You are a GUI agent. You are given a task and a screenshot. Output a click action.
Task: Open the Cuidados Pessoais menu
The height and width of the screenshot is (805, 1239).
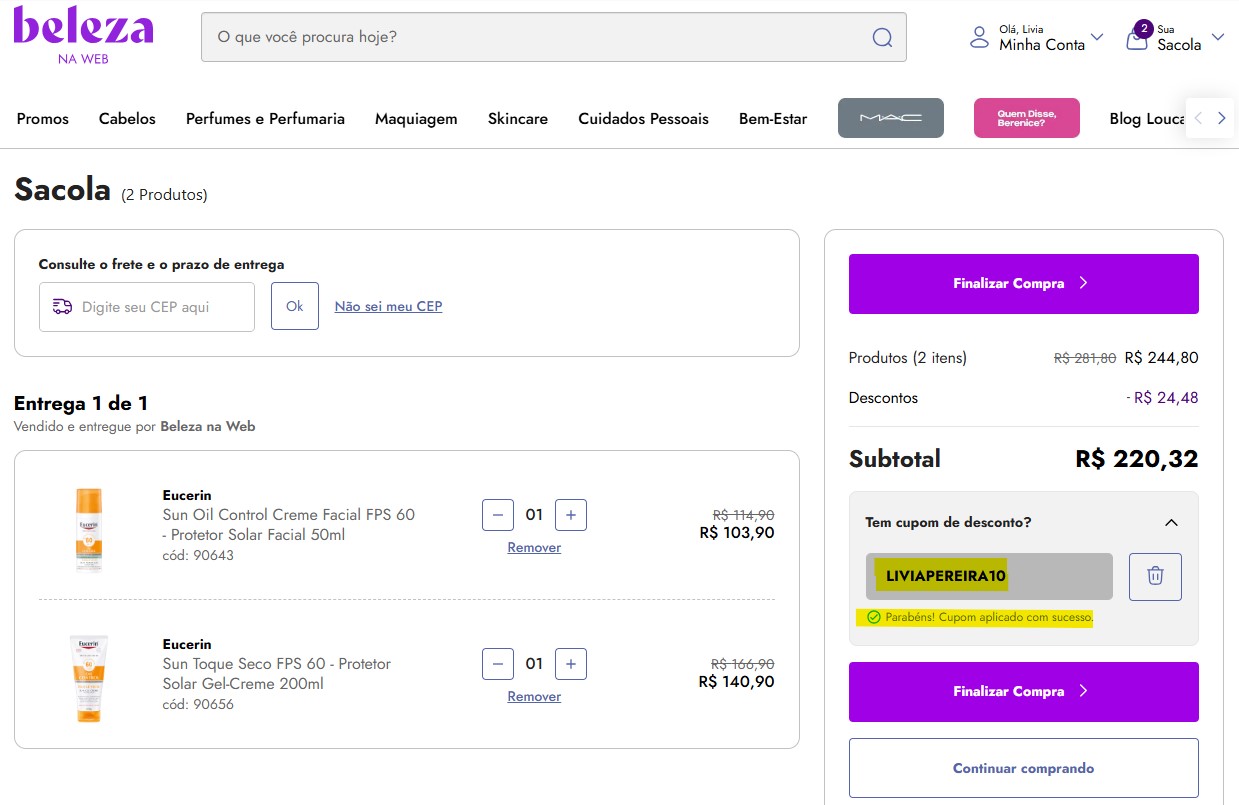tap(643, 119)
